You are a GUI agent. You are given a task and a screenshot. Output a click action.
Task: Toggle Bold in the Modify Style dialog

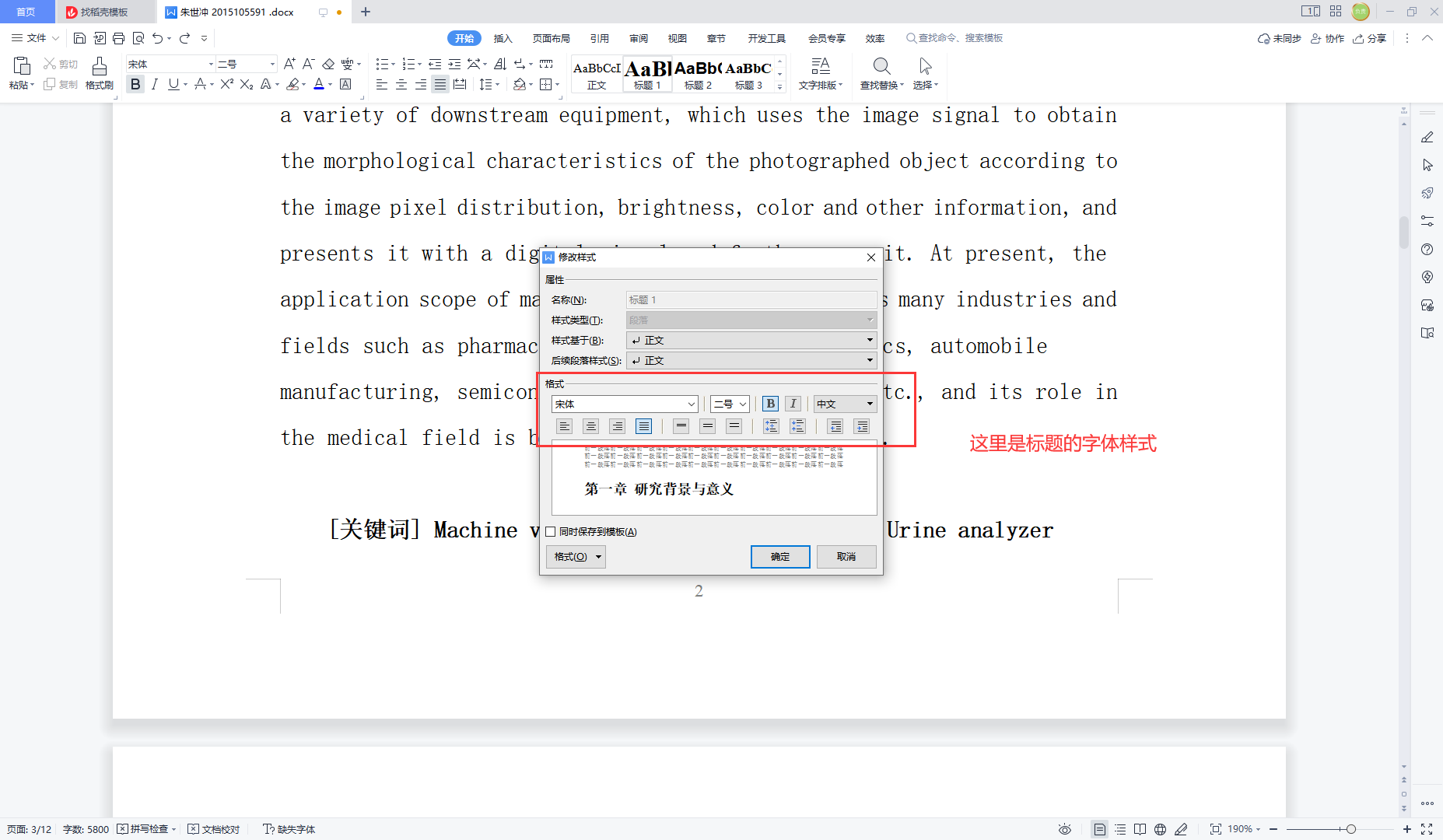(770, 404)
